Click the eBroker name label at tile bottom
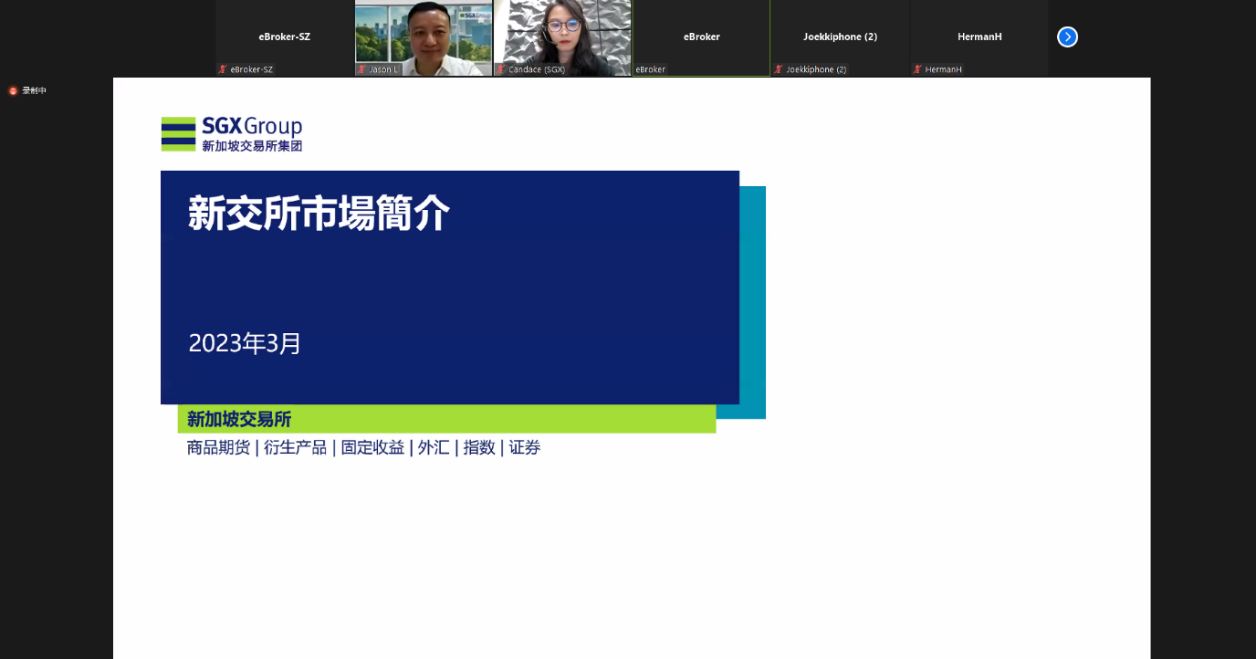 (x=650, y=70)
